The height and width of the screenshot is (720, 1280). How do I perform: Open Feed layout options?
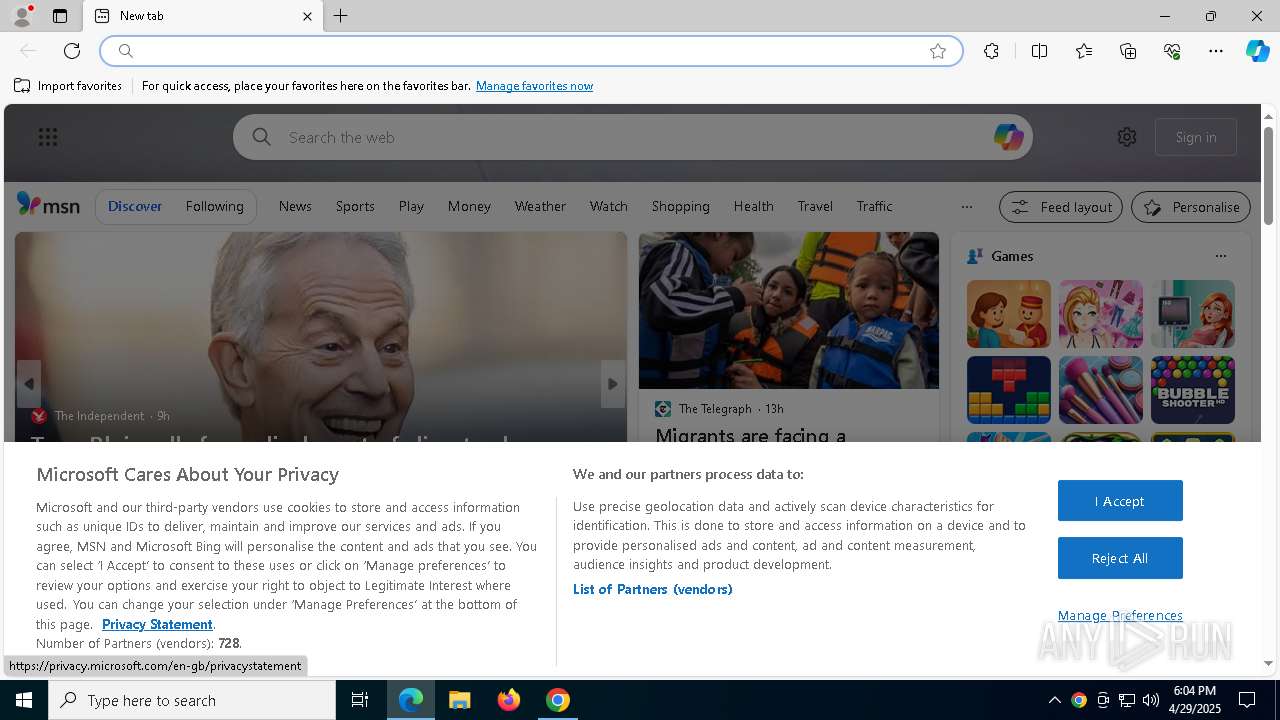(x=1061, y=207)
